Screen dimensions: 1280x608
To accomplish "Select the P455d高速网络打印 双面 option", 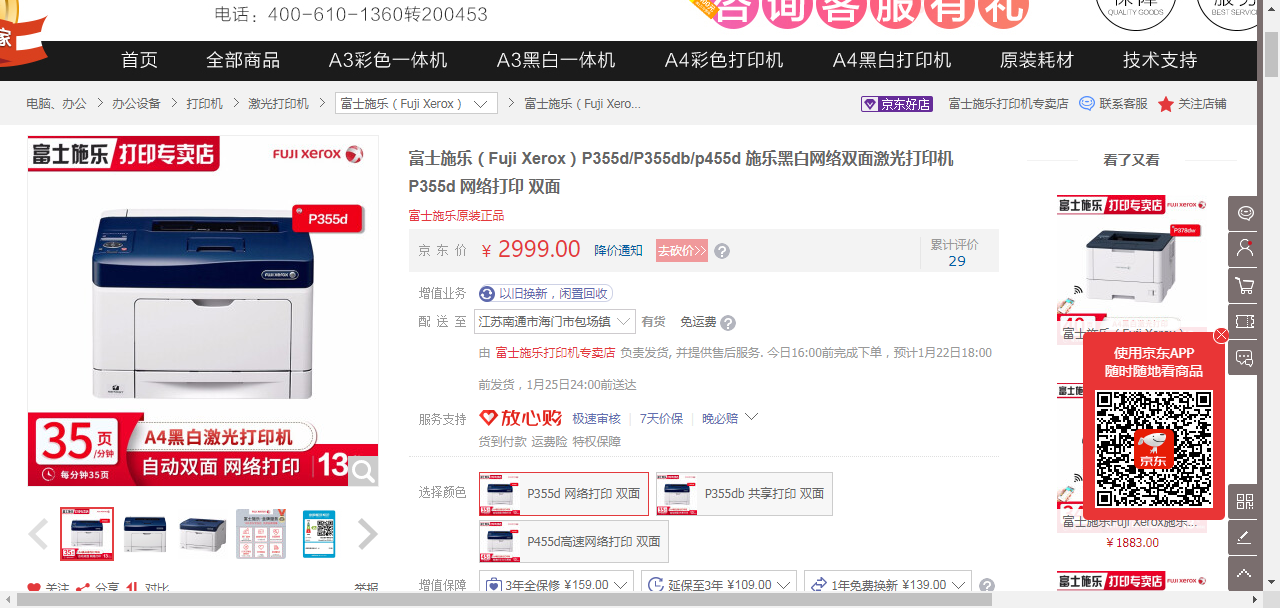I will [x=574, y=541].
